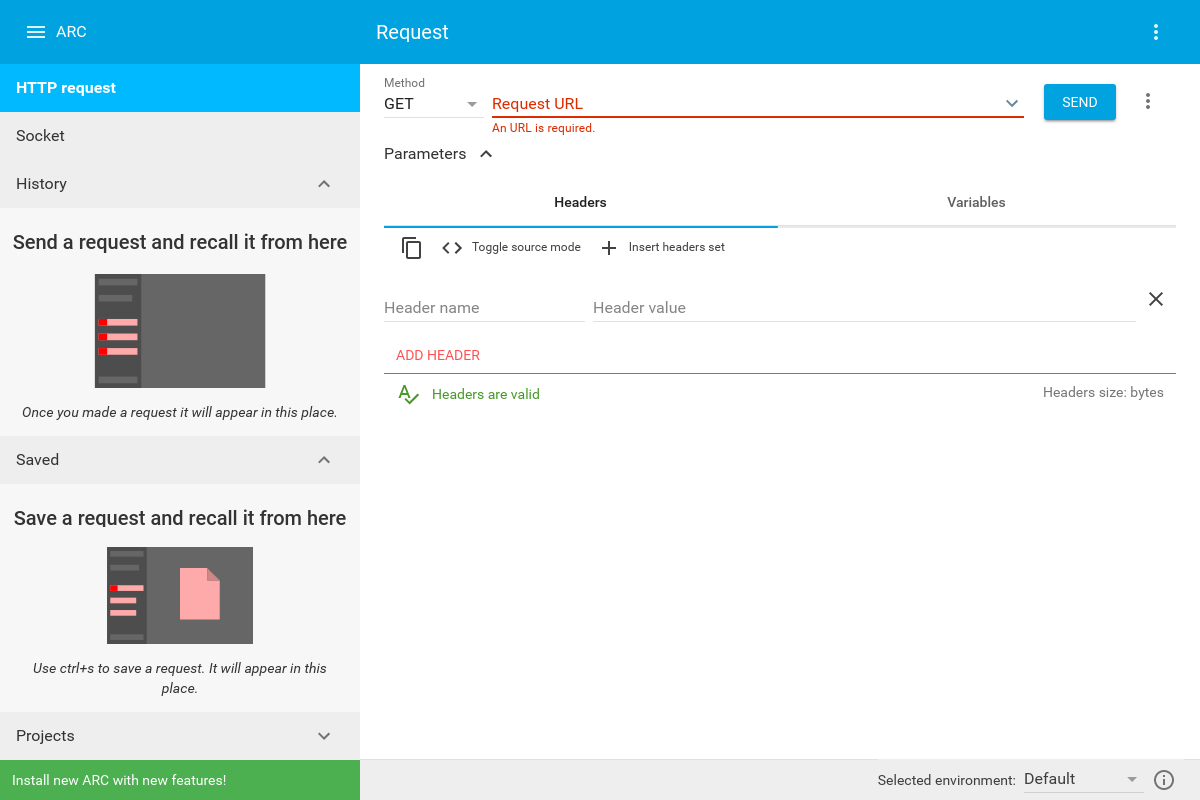Screen dimensions: 1200x800
Task: Click Insert headers set label
Action: (x=677, y=247)
